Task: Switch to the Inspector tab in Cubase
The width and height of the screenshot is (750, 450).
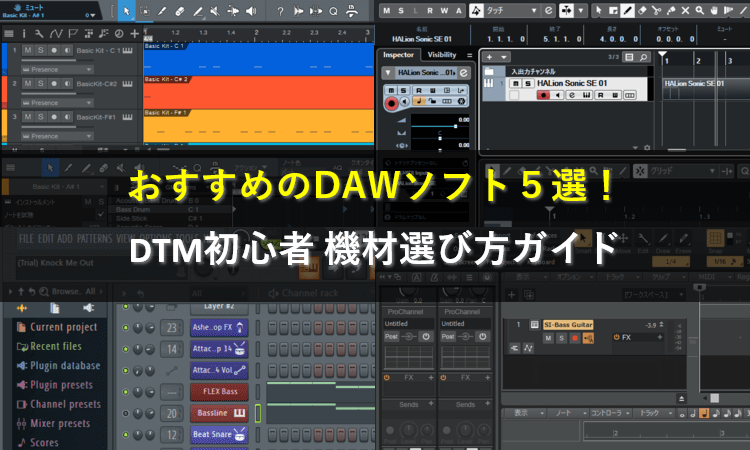Action: [x=398, y=55]
